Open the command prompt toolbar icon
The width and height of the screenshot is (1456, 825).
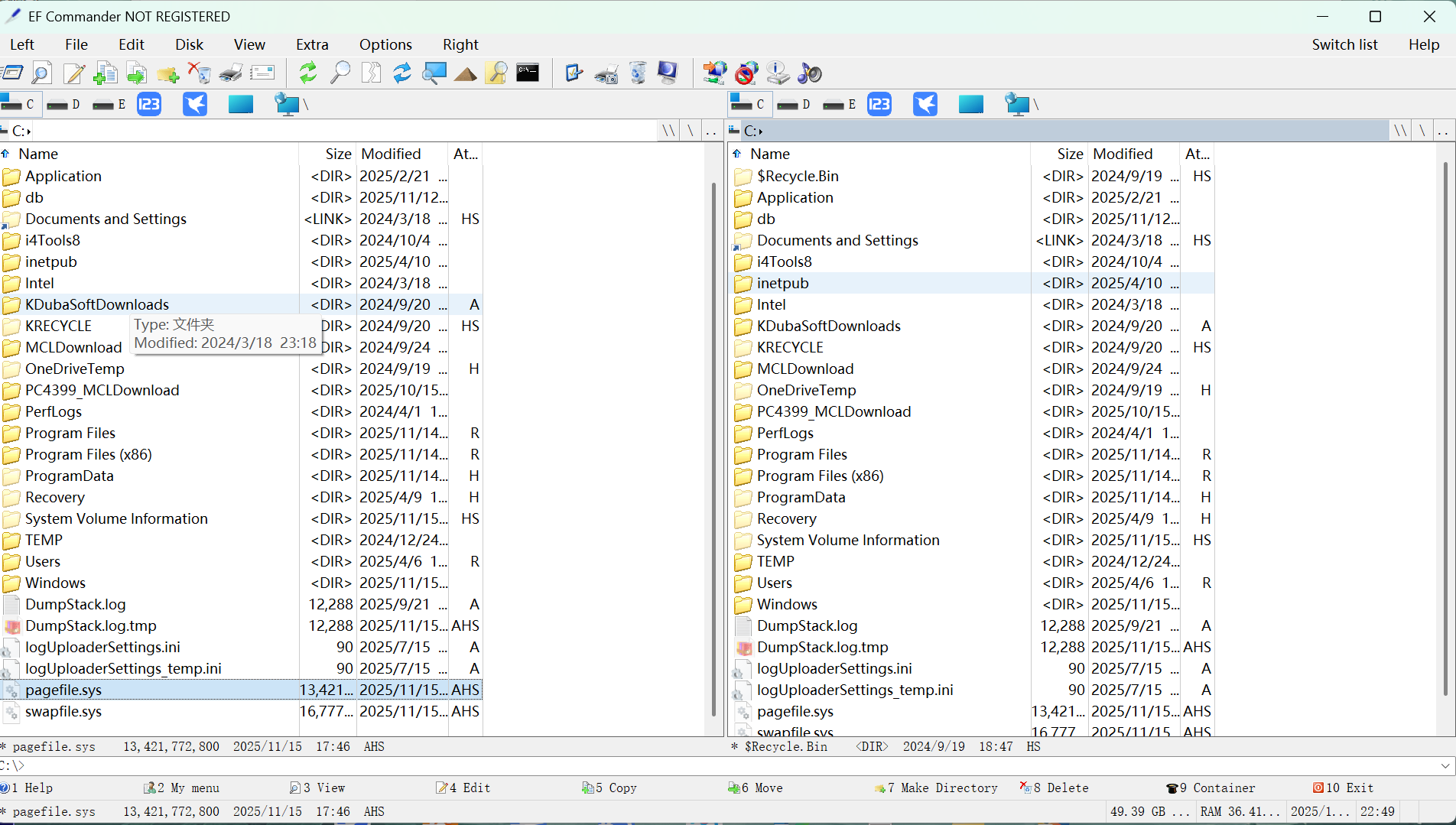point(528,73)
